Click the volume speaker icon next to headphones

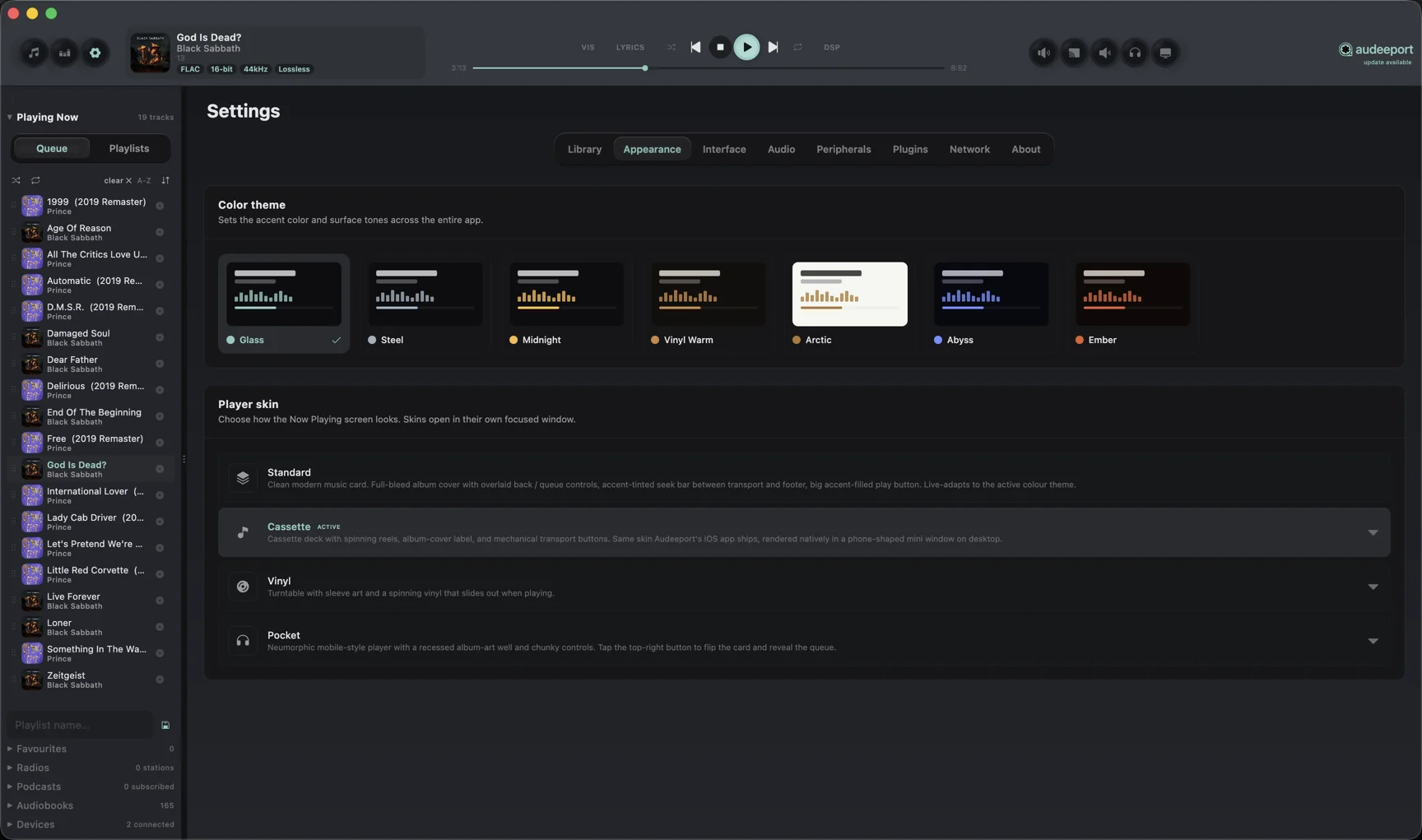click(1104, 53)
